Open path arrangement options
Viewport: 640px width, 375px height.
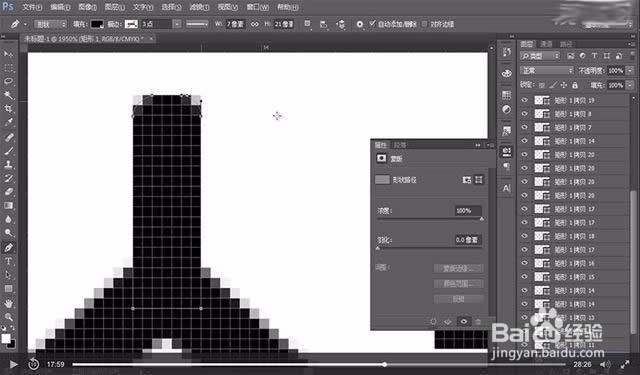(340, 24)
